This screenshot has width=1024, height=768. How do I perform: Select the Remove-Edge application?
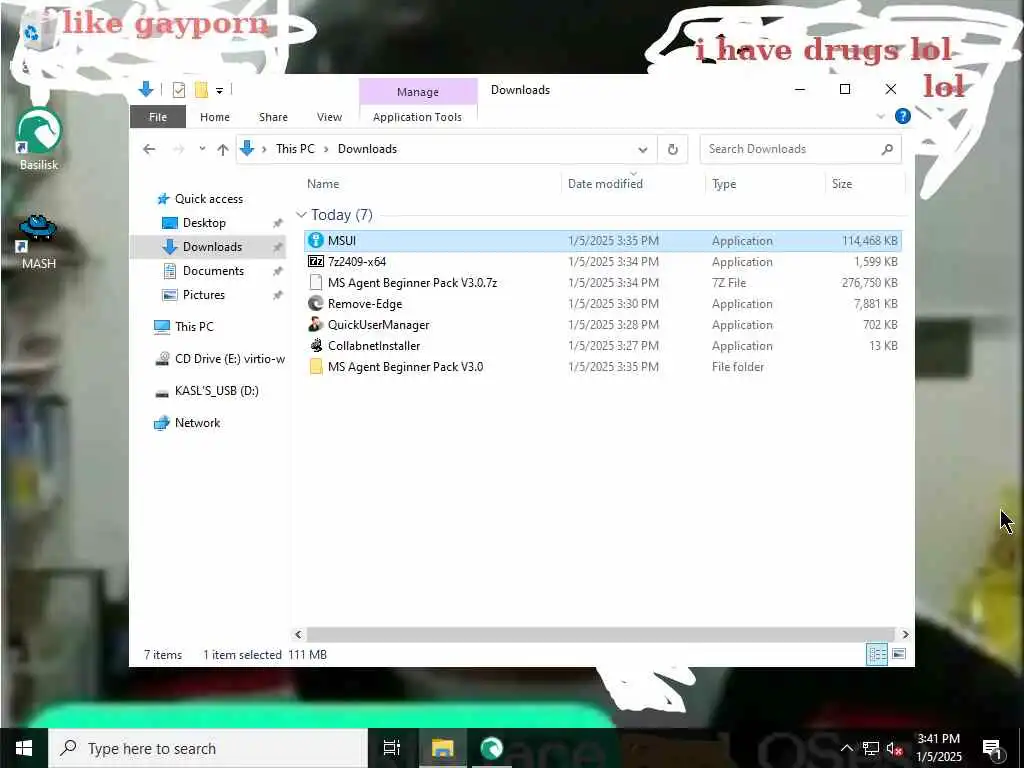[602, 304]
